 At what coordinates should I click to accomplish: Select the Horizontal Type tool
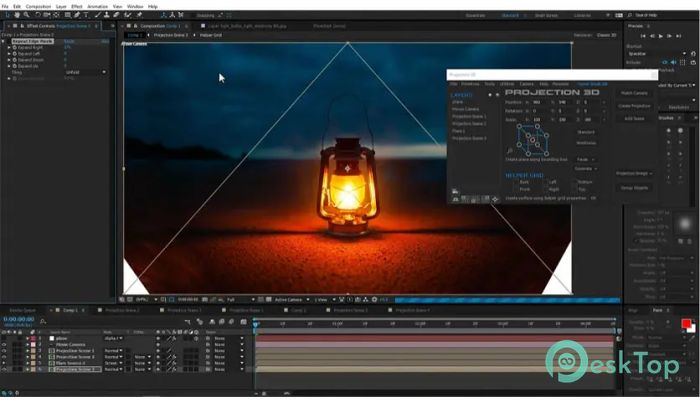86,15
